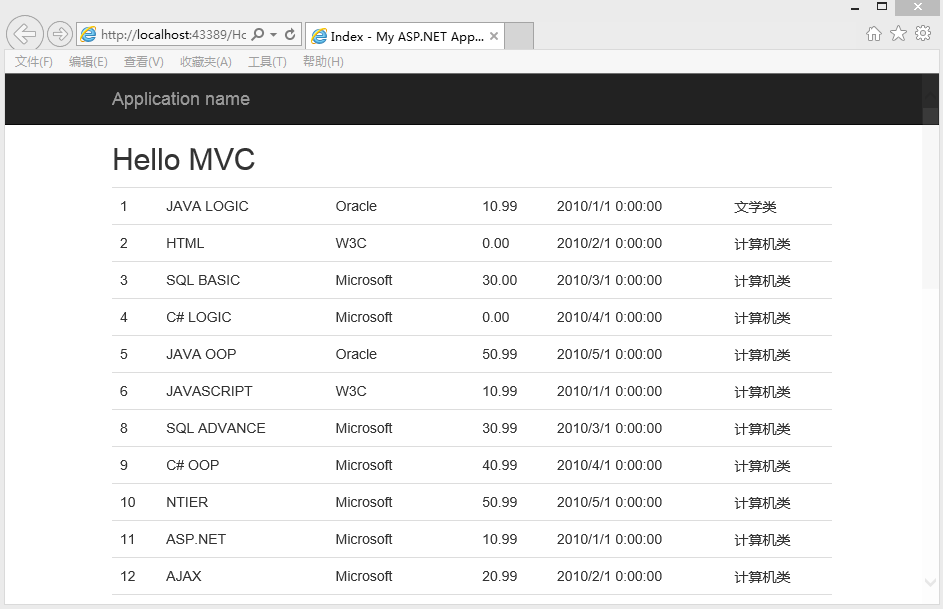Select the AJAX cell

(x=183, y=576)
